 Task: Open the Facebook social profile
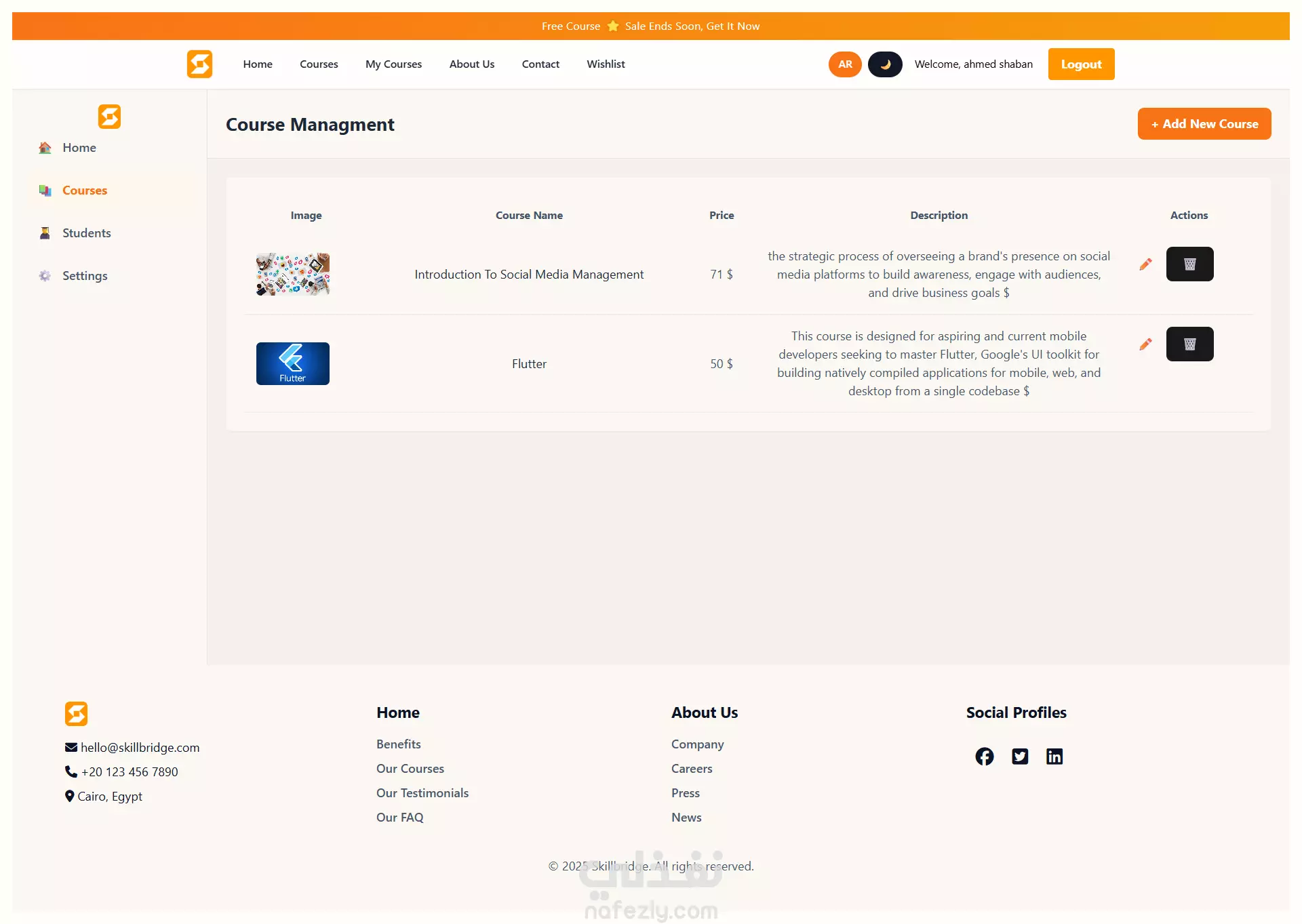(x=984, y=757)
